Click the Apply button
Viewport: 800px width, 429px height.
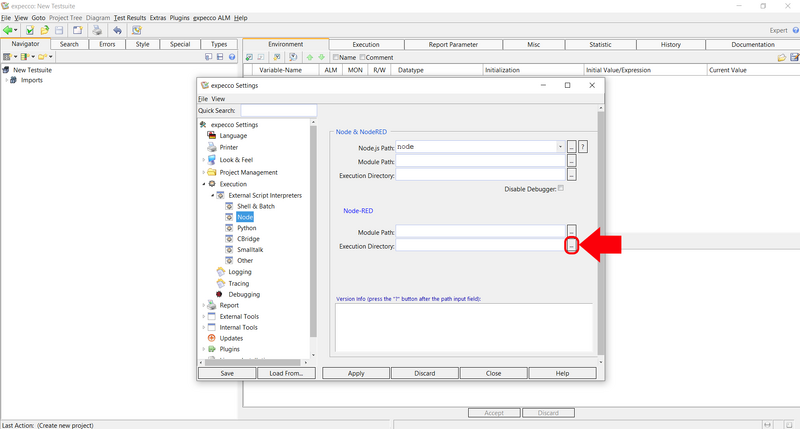(355, 373)
